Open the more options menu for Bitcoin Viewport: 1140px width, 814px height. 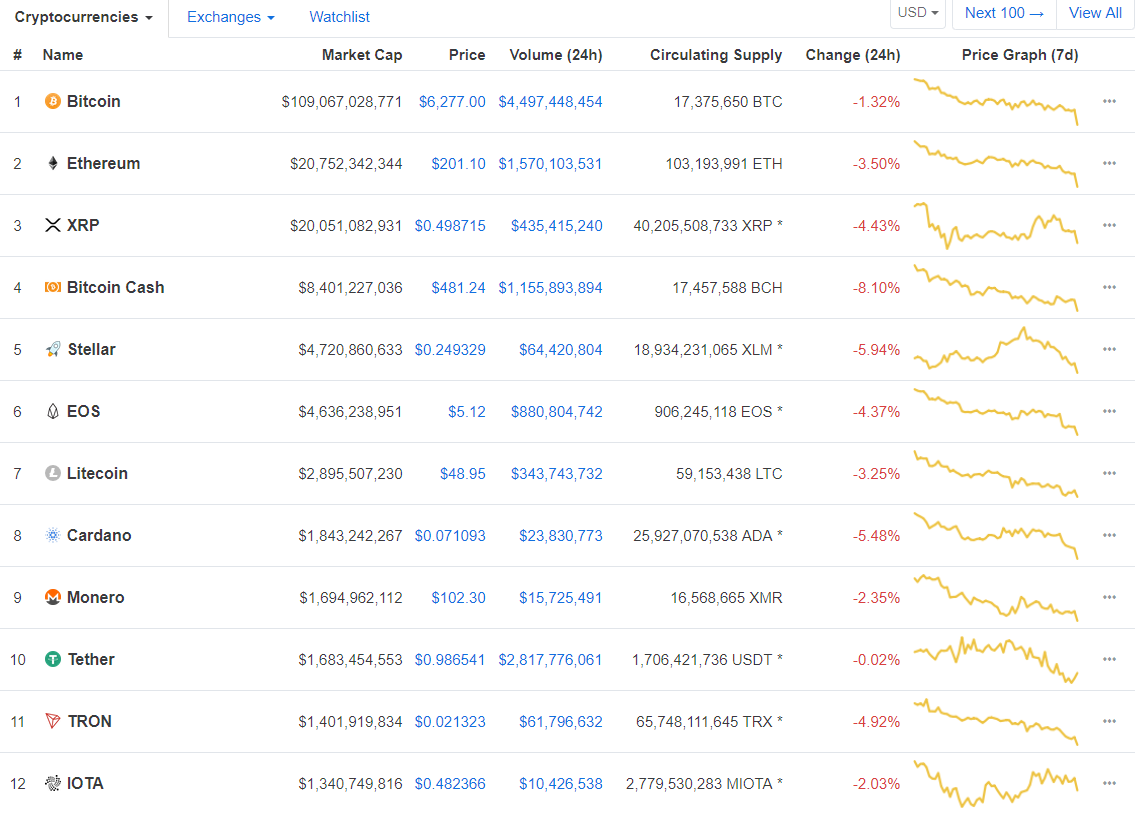tap(1109, 101)
